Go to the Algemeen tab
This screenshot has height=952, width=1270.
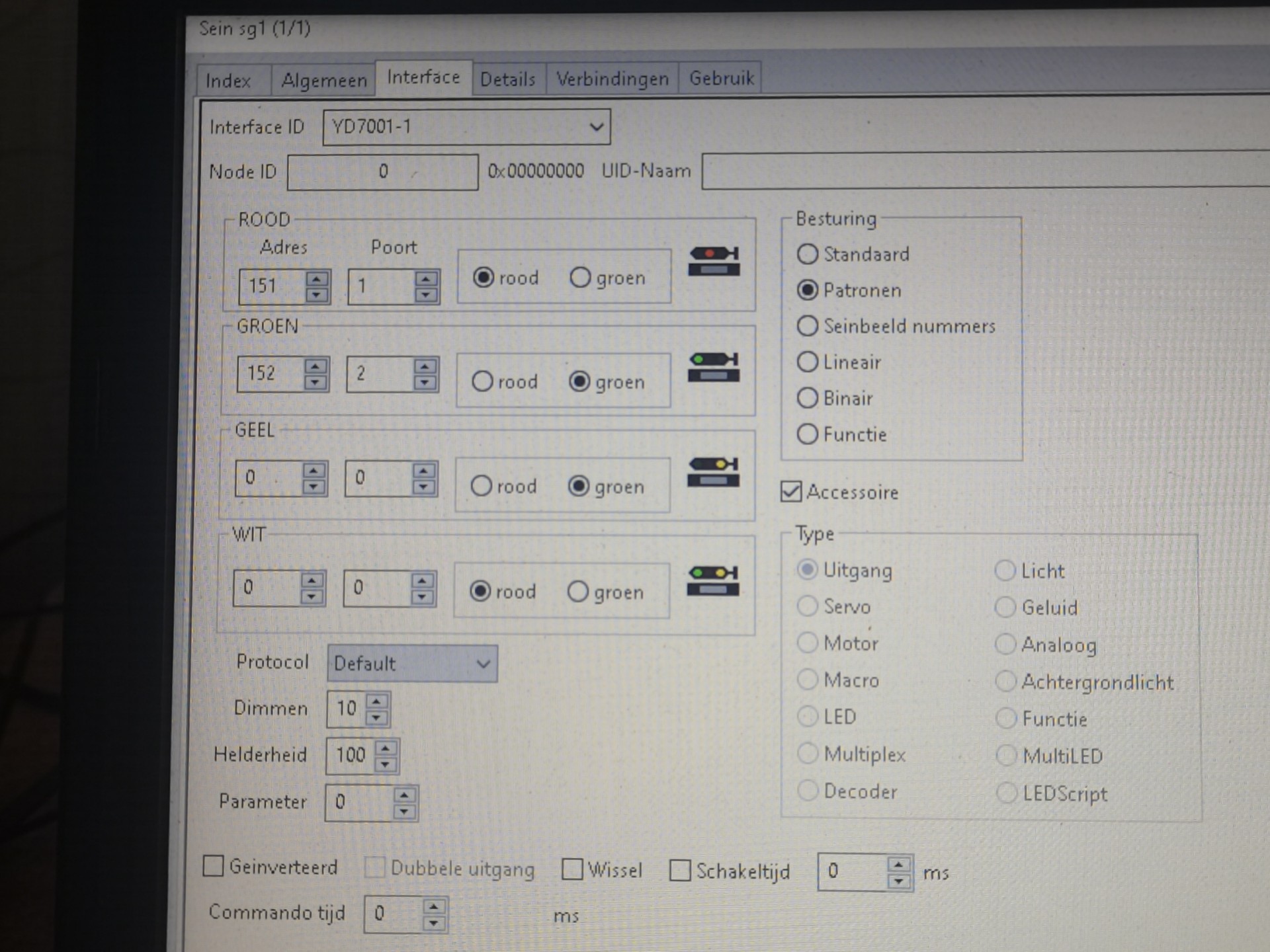pyautogui.click(x=323, y=81)
